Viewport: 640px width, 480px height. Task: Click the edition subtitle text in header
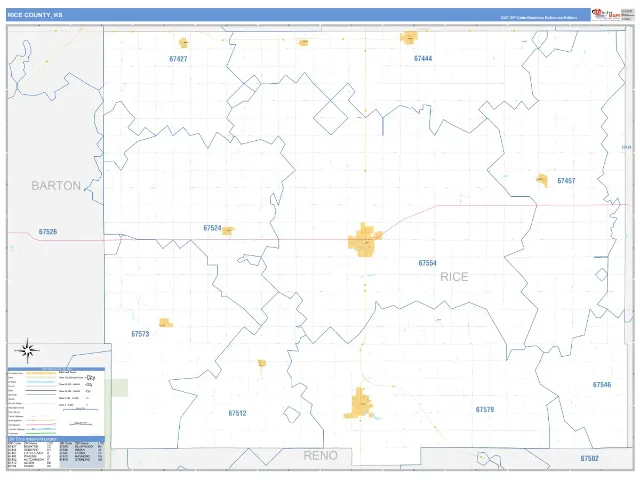coord(538,18)
